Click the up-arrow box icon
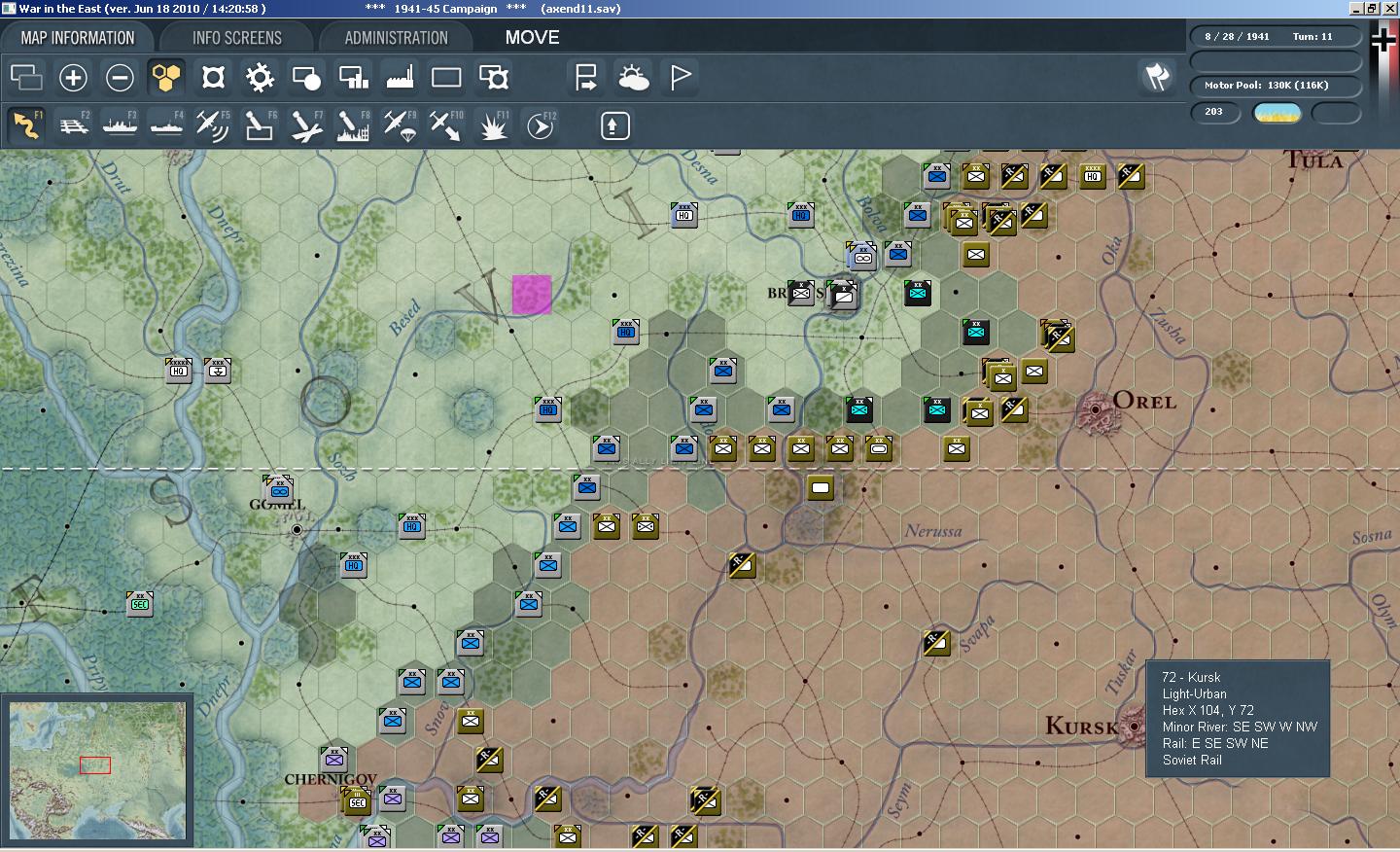The width and height of the screenshot is (1400, 852). click(x=614, y=125)
